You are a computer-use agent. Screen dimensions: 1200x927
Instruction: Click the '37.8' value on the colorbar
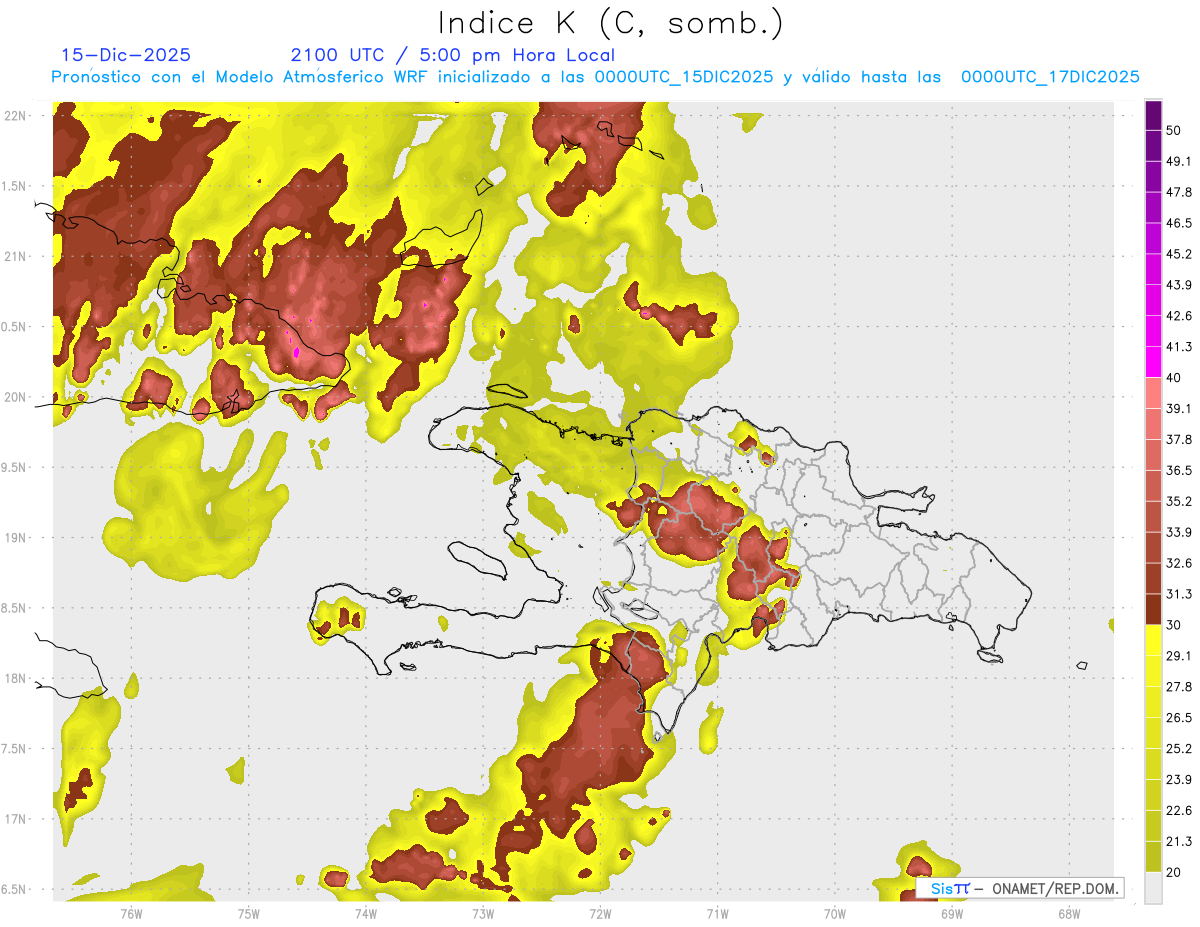pyautogui.click(x=1180, y=439)
